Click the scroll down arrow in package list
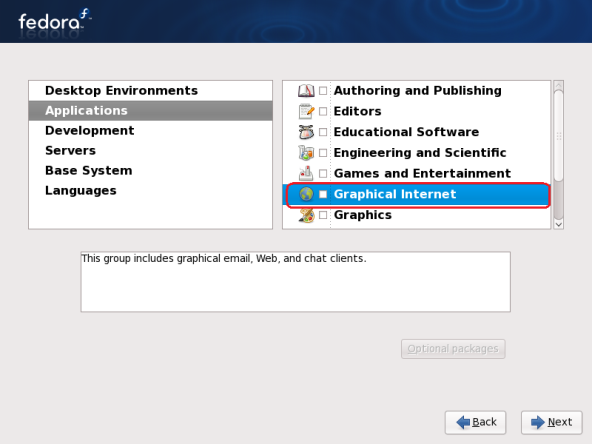592x444 pixels. 558,225
